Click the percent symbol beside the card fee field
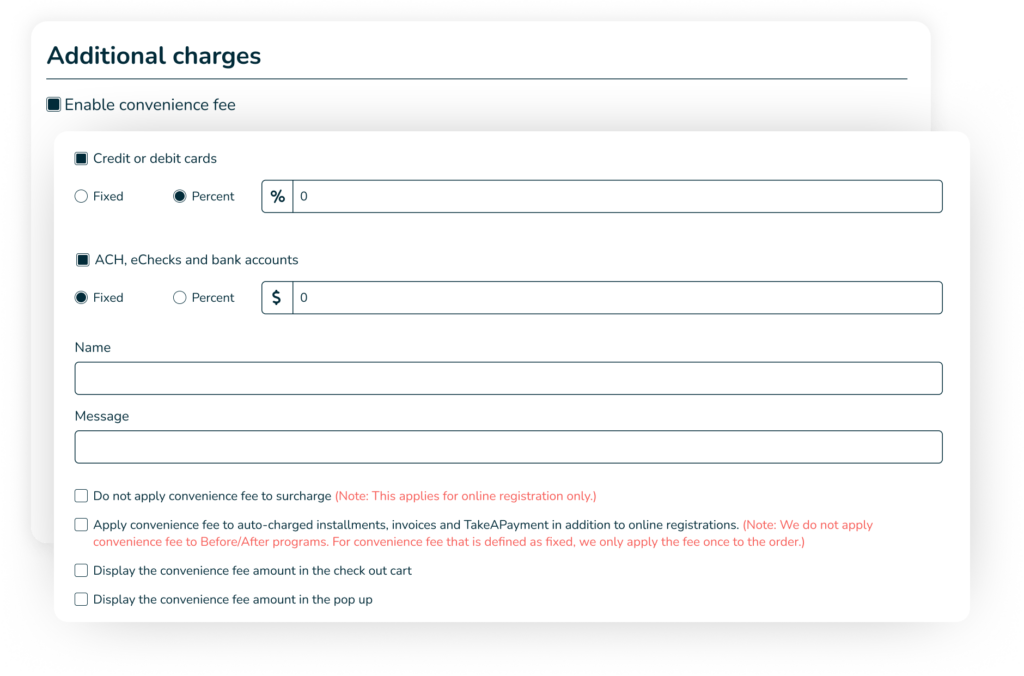1024x676 pixels. coord(277,196)
